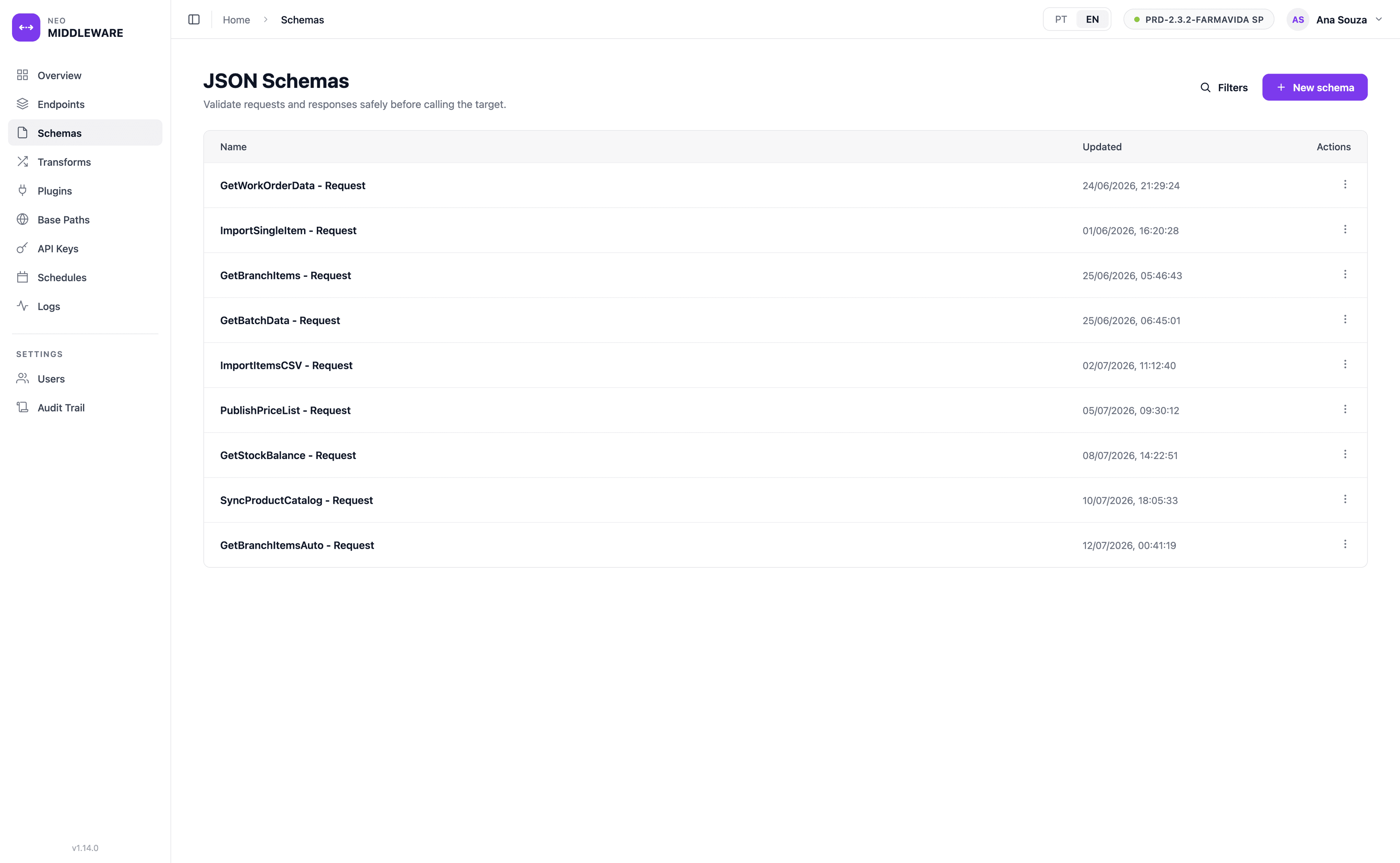Image resolution: width=1400 pixels, height=863 pixels.
Task: Switch language to EN
Action: click(1092, 19)
